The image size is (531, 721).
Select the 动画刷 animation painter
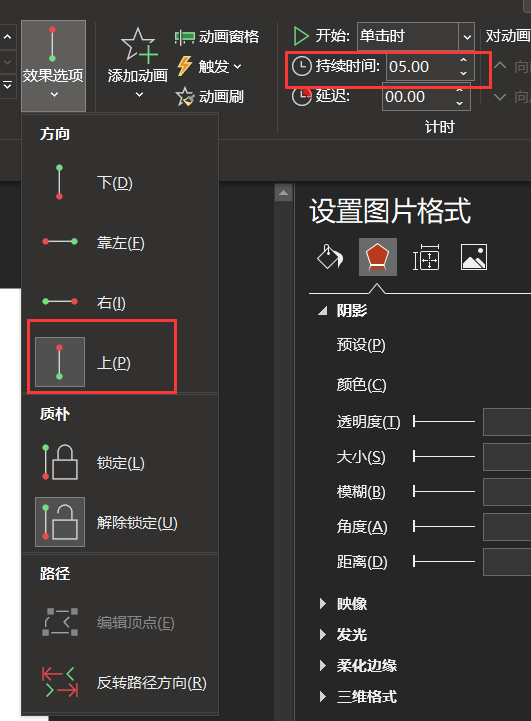point(210,97)
